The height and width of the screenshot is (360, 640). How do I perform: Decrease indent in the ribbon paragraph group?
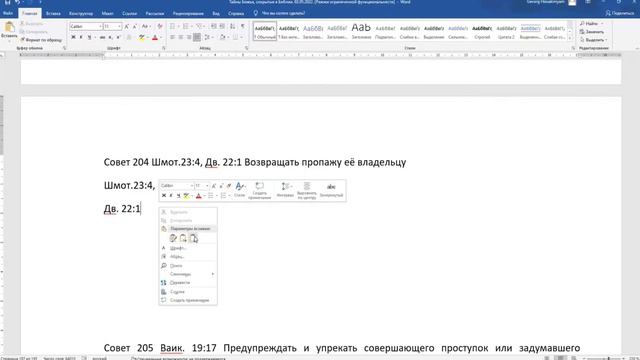point(214,27)
